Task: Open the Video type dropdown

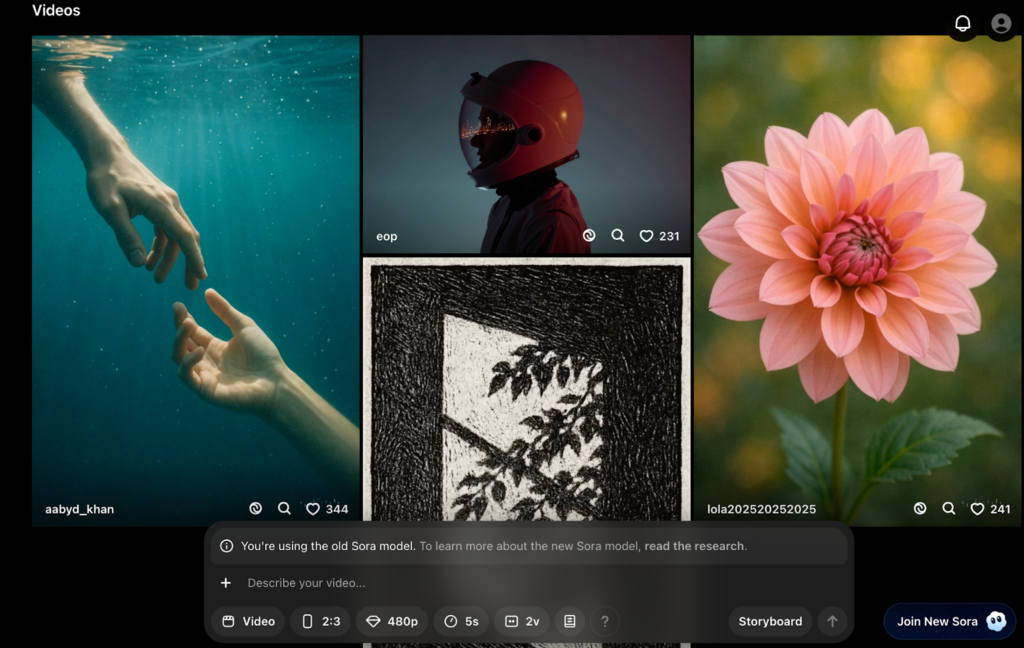Action: coord(248,621)
